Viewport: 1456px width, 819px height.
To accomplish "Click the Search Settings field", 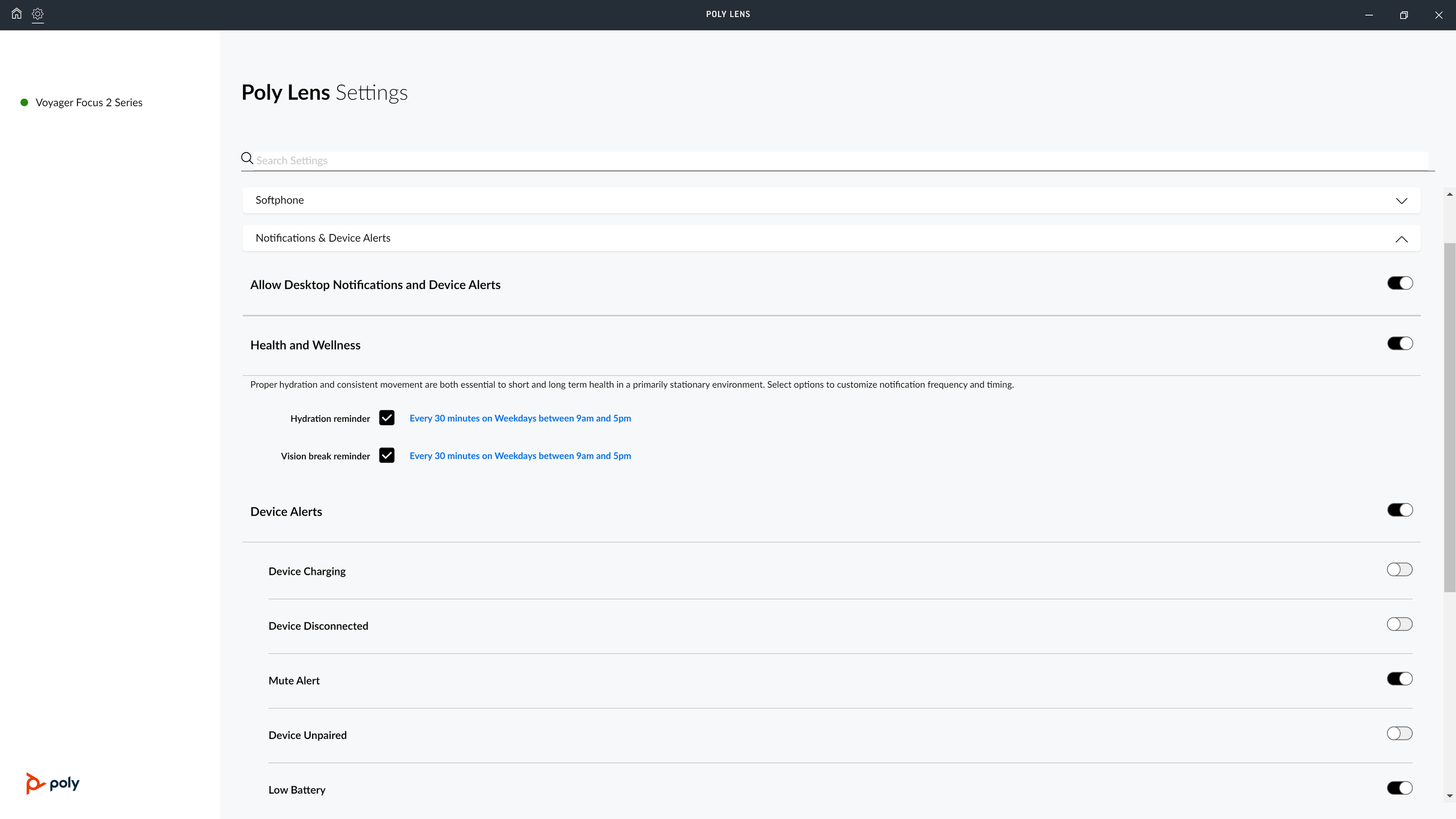I will [837, 161].
